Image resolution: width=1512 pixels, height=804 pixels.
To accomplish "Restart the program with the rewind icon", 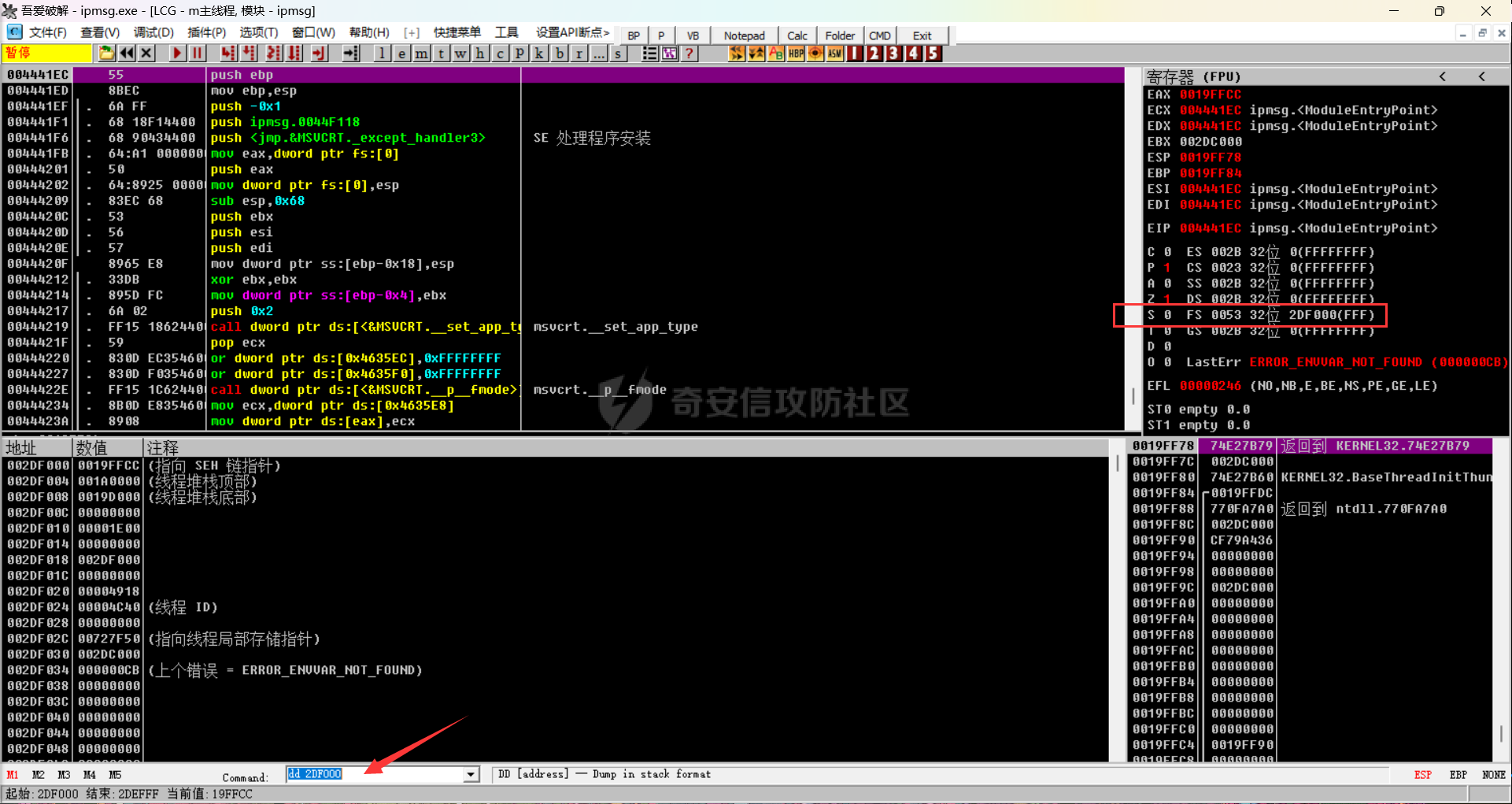I will pos(126,54).
